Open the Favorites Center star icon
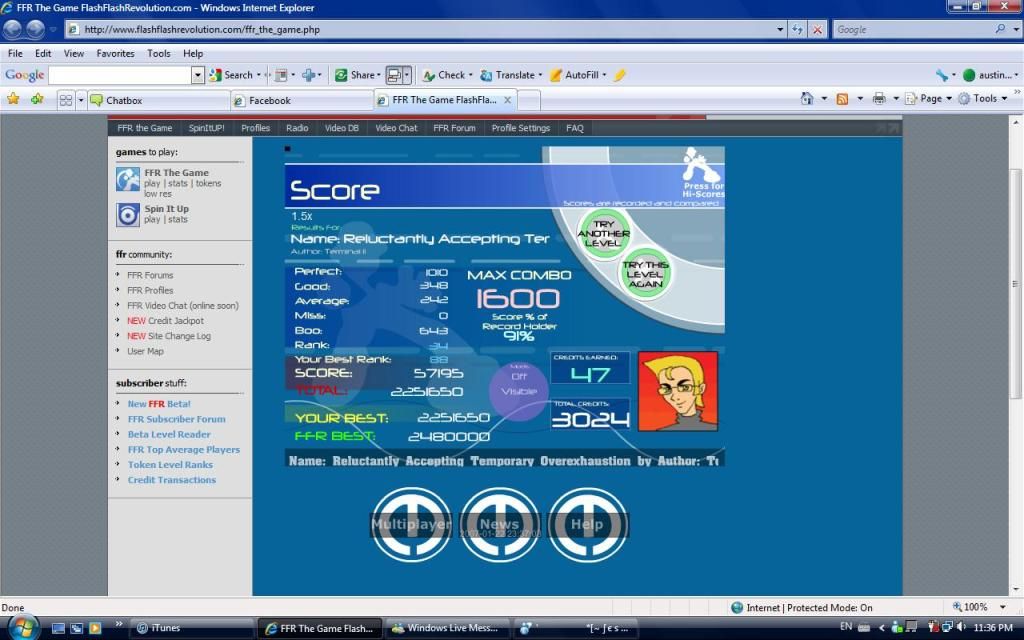 (x=14, y=99)
